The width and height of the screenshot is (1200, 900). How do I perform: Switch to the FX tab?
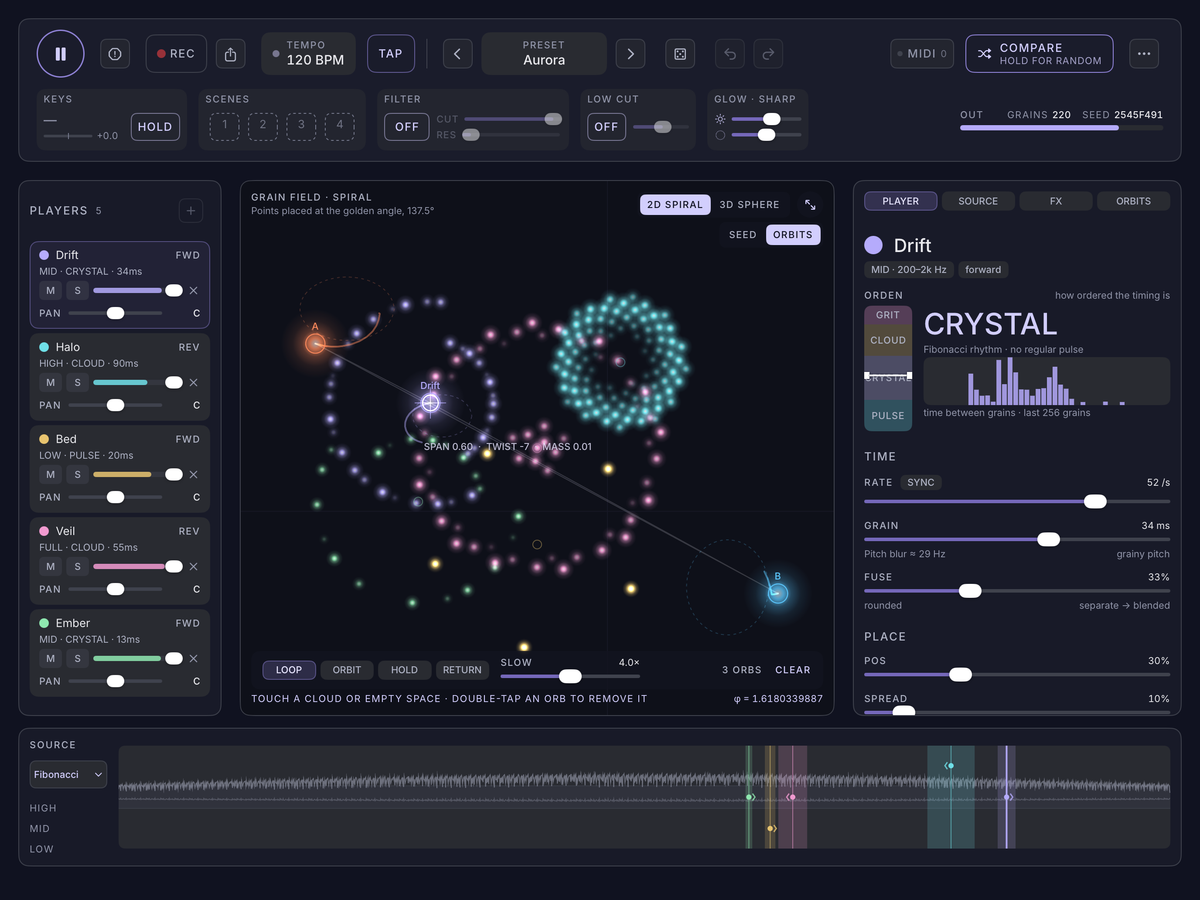(1056, 201)
